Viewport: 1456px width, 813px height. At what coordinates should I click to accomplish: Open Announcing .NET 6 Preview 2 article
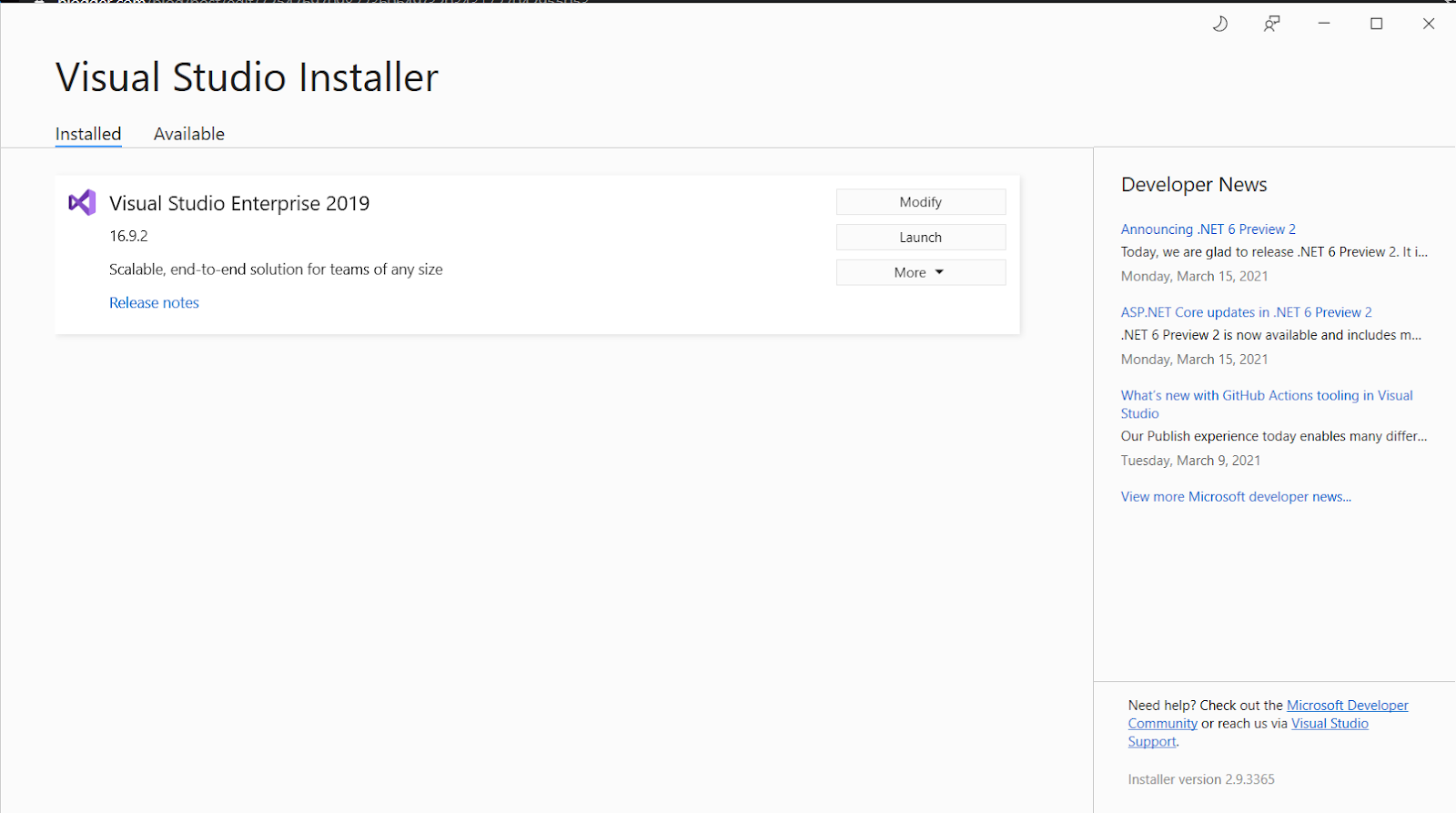[1208, 229]
